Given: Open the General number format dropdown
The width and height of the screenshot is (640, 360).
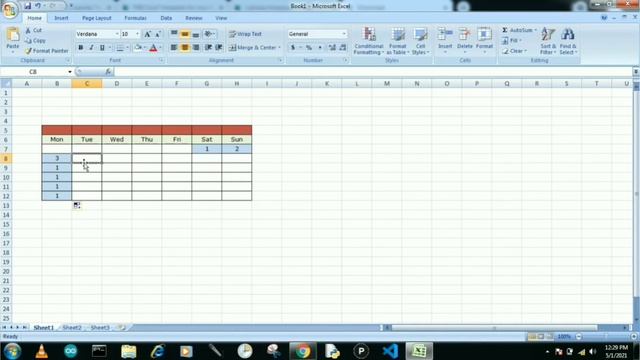Looking at the screenshot, I should click(x=344, y=34).
